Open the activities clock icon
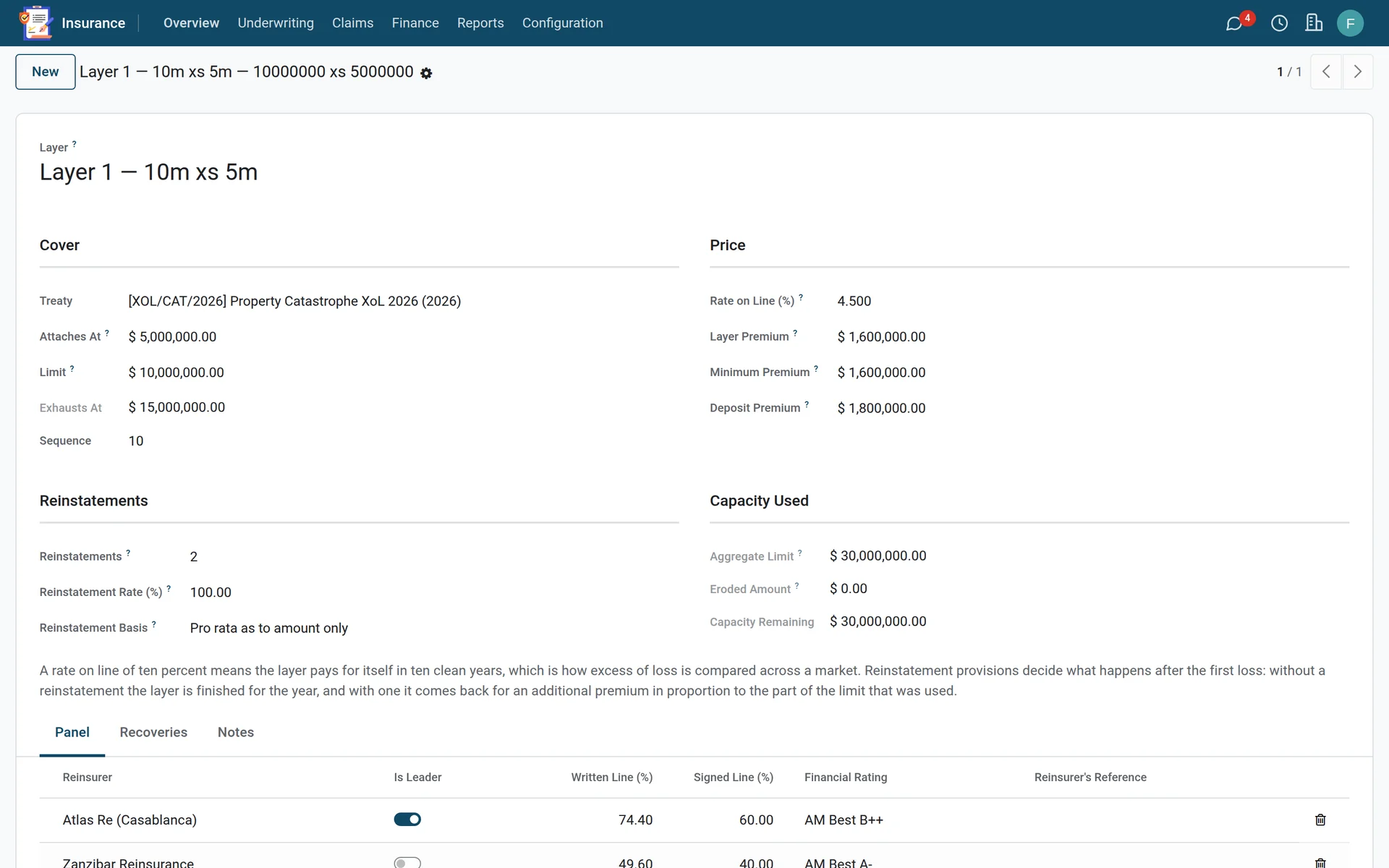The image size is (1389, 868). pyautogui.click(x=1279, y=23)
